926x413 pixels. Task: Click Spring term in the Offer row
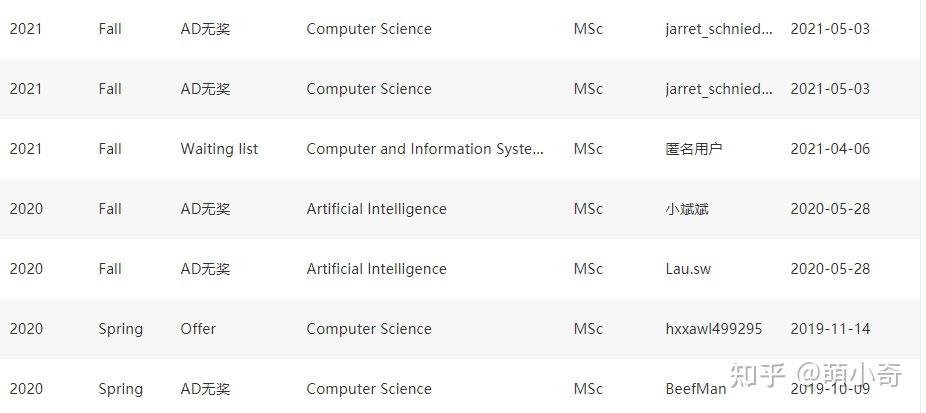(120, 329)
